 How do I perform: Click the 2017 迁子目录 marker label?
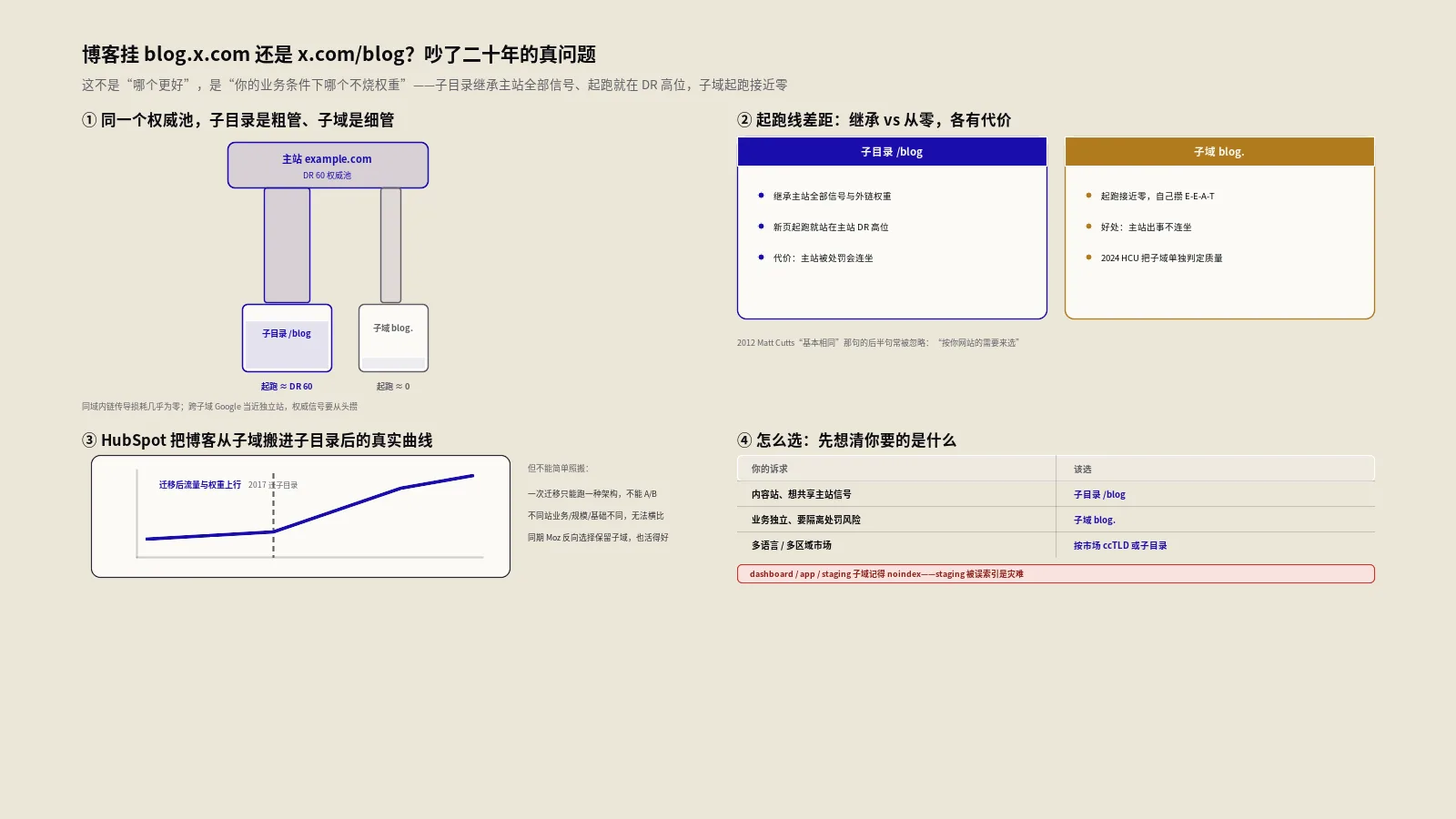(273, 485)
